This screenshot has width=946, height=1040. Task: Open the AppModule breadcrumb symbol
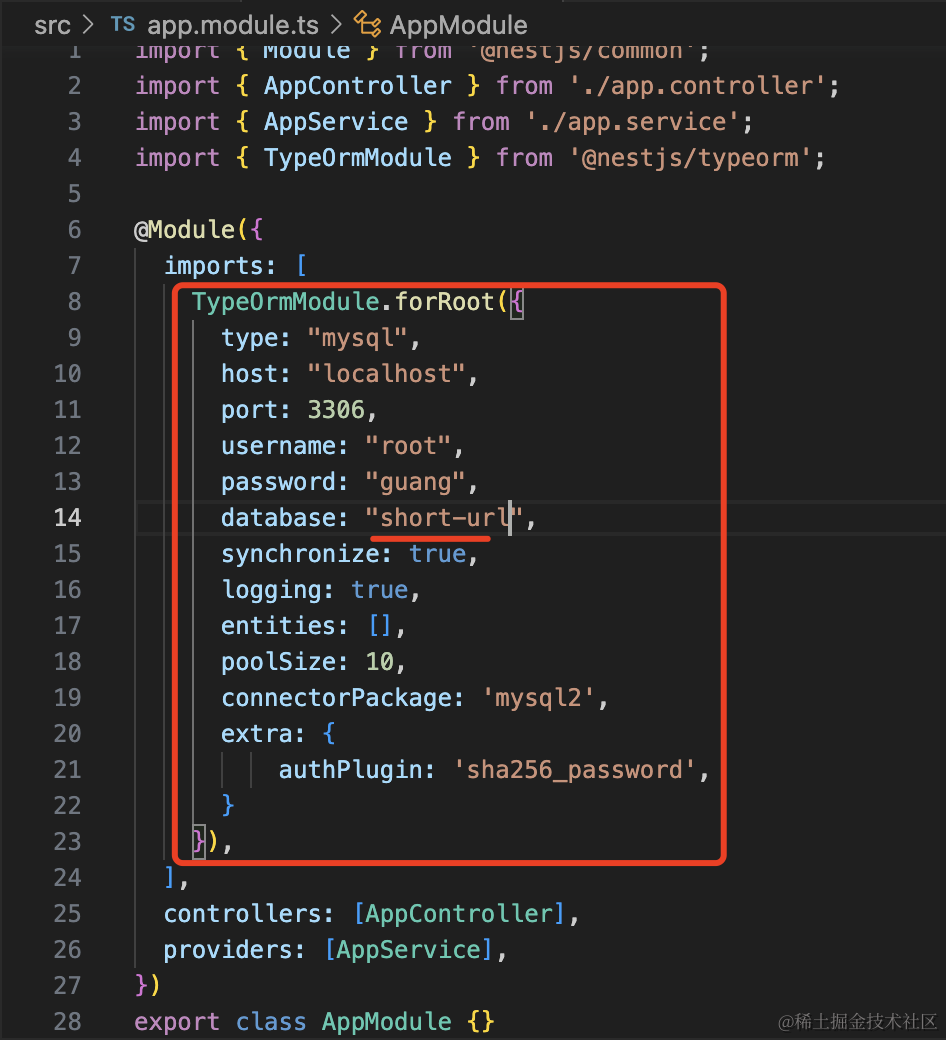[x=458, y=24]
